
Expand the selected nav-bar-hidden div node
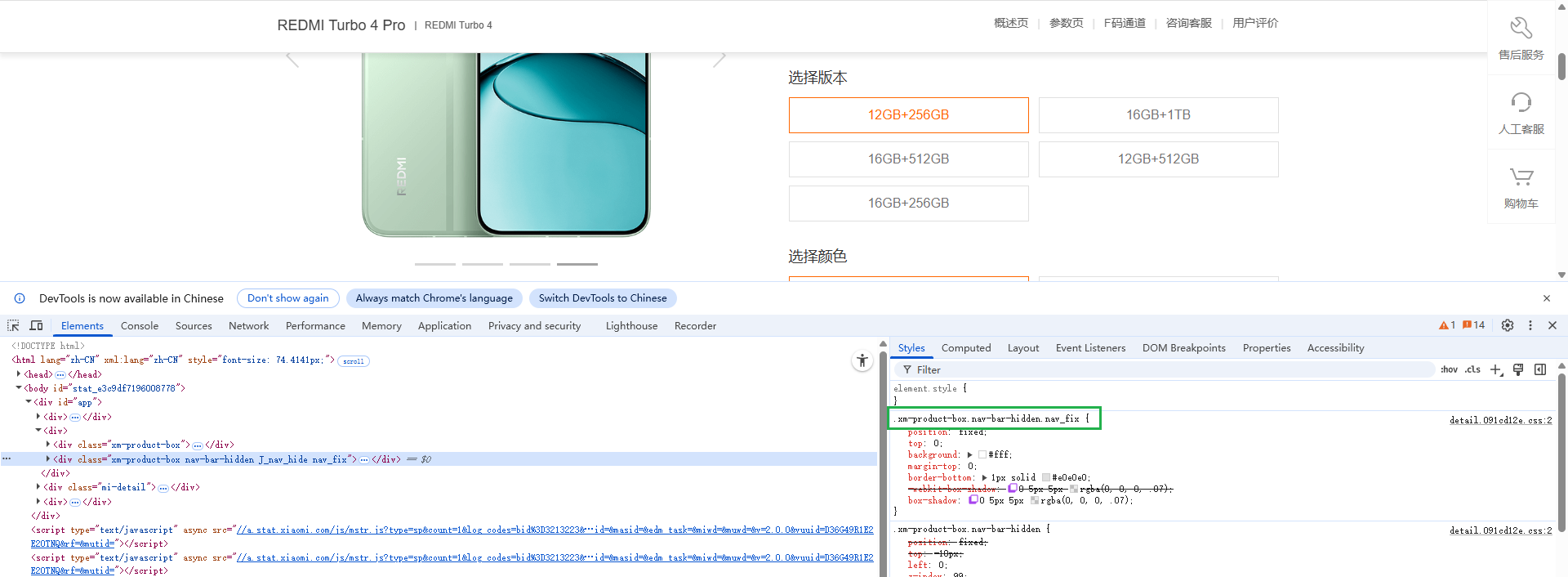48,459
